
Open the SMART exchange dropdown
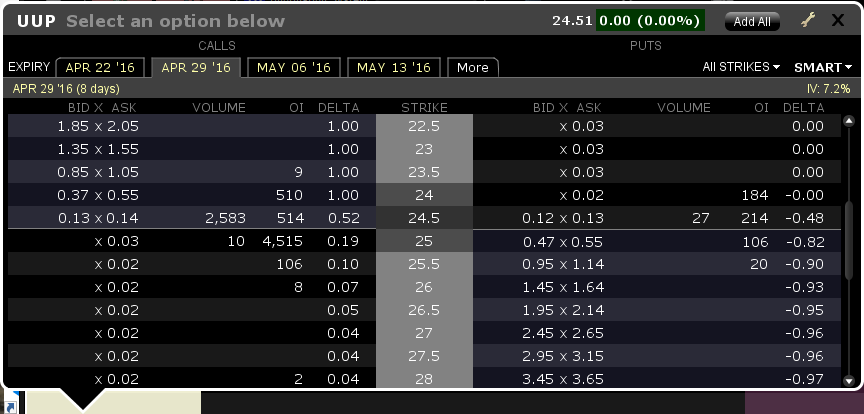click(823, 67)
